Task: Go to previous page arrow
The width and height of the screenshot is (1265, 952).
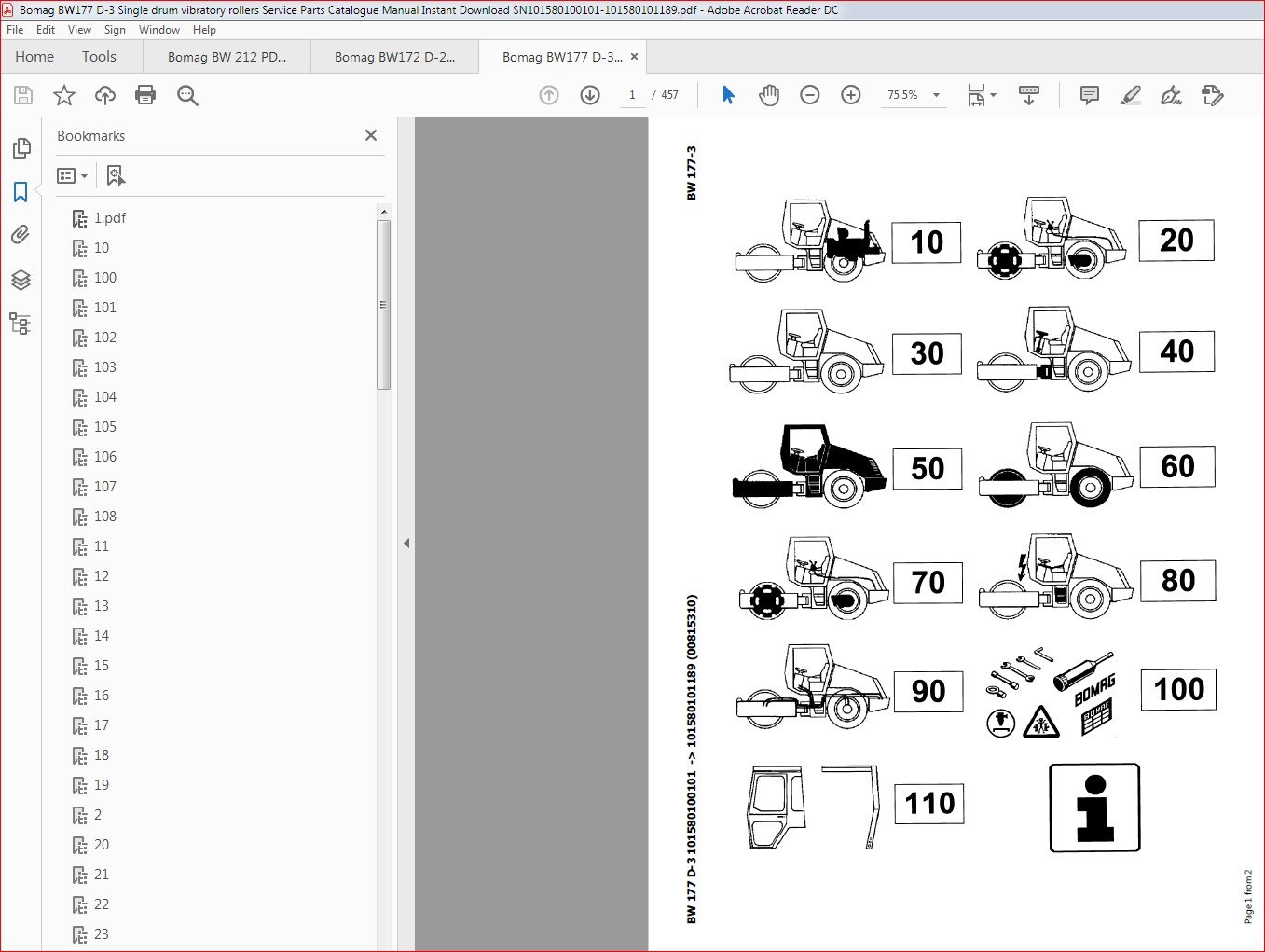Action: (549, 95)
